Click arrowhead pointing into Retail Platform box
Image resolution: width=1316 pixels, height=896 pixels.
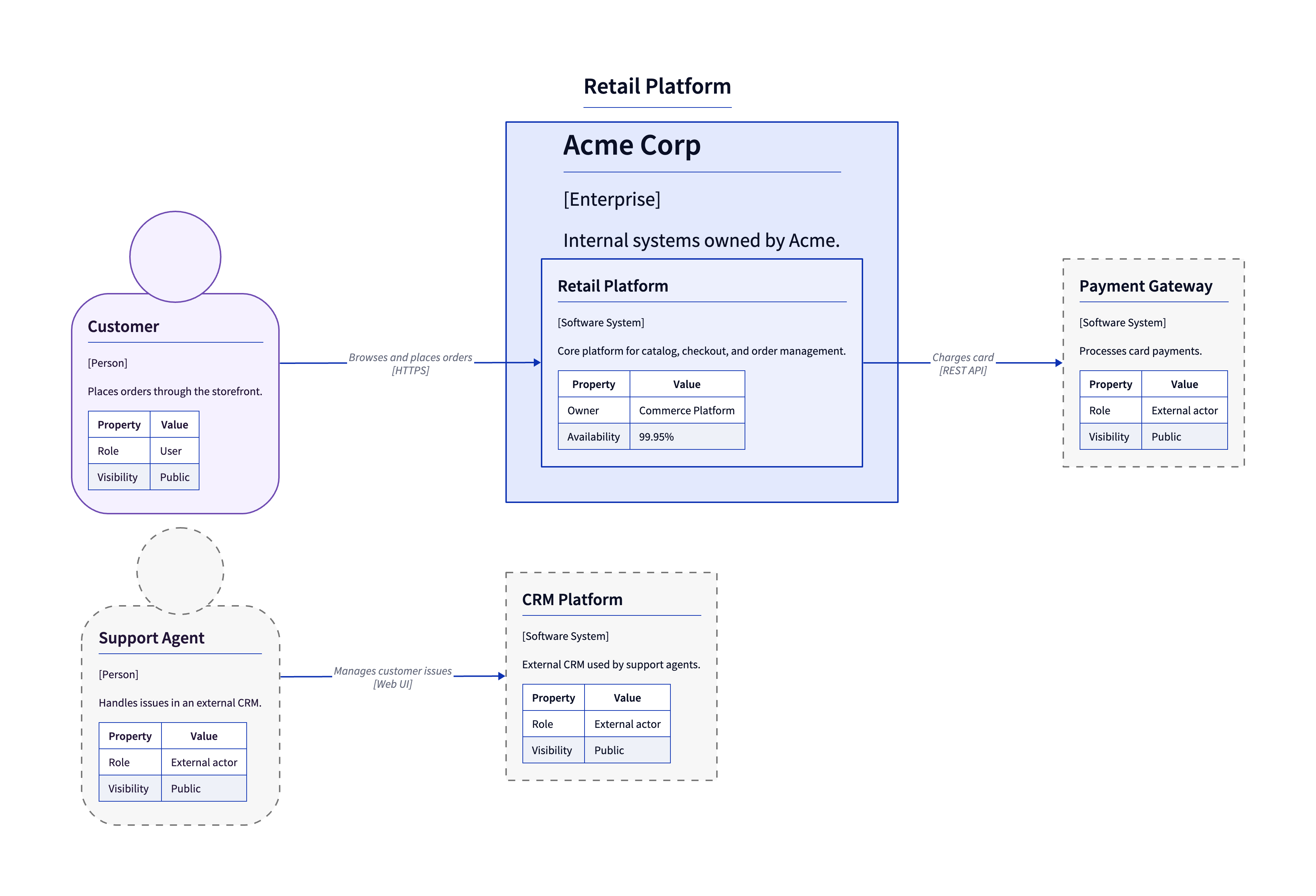click(537, 362)
